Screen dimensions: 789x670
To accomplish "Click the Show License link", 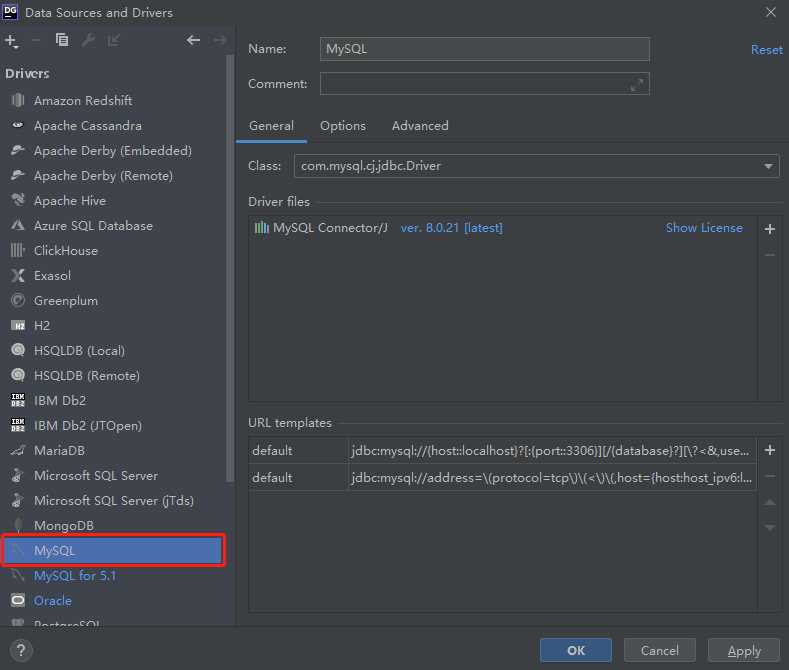I will (x=704, y=228).
